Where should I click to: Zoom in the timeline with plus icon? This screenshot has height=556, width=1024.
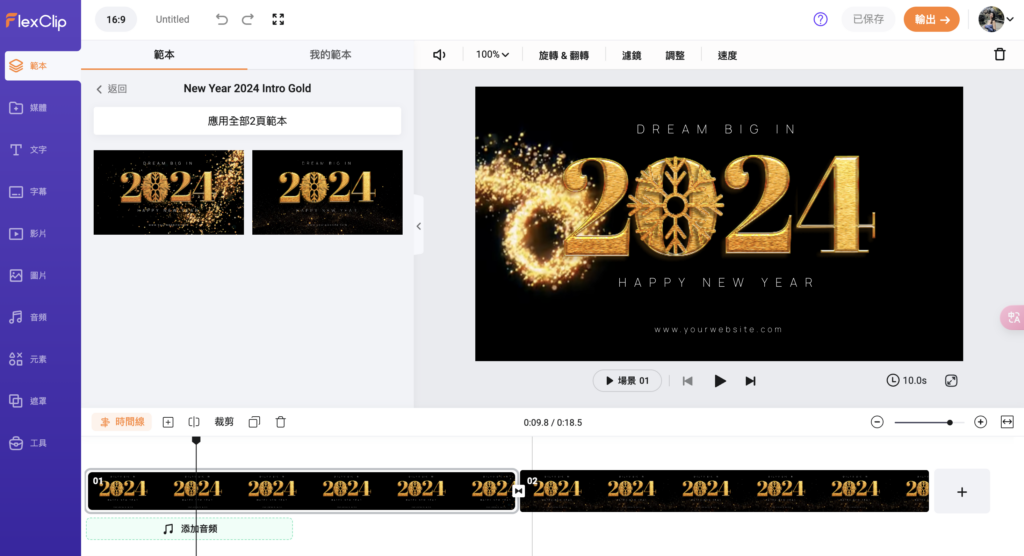click(x=980, y=422)
